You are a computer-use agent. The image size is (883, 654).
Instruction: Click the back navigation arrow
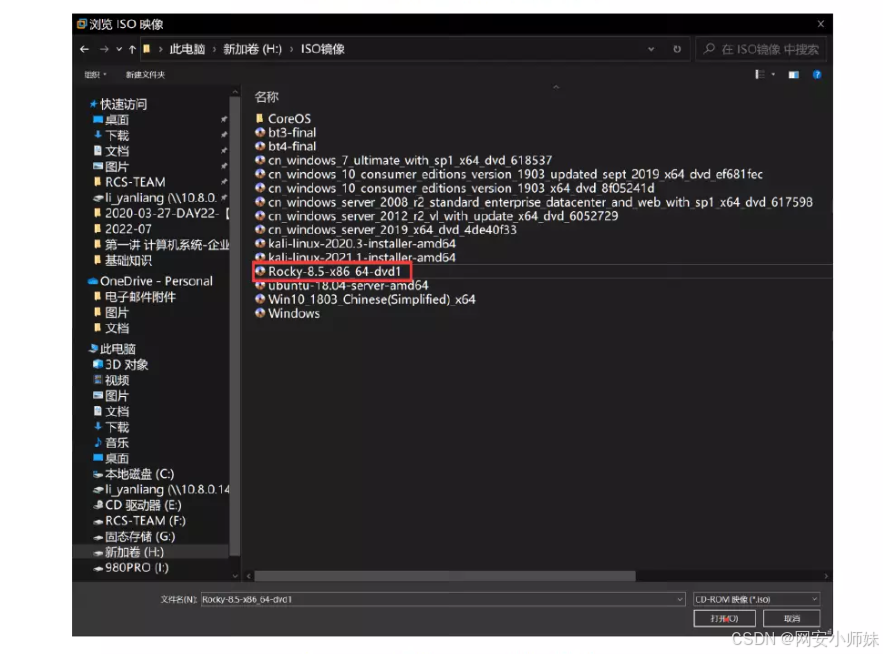pos(85,49)
